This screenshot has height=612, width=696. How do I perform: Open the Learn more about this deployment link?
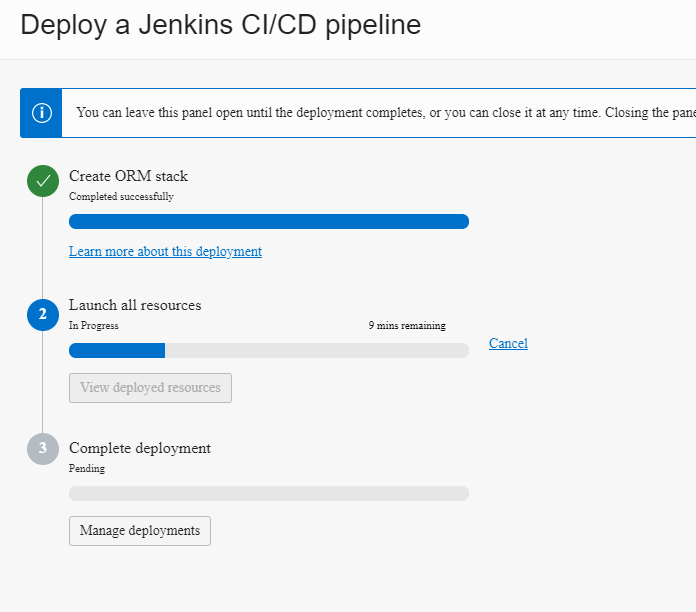(x=165, y=252)
